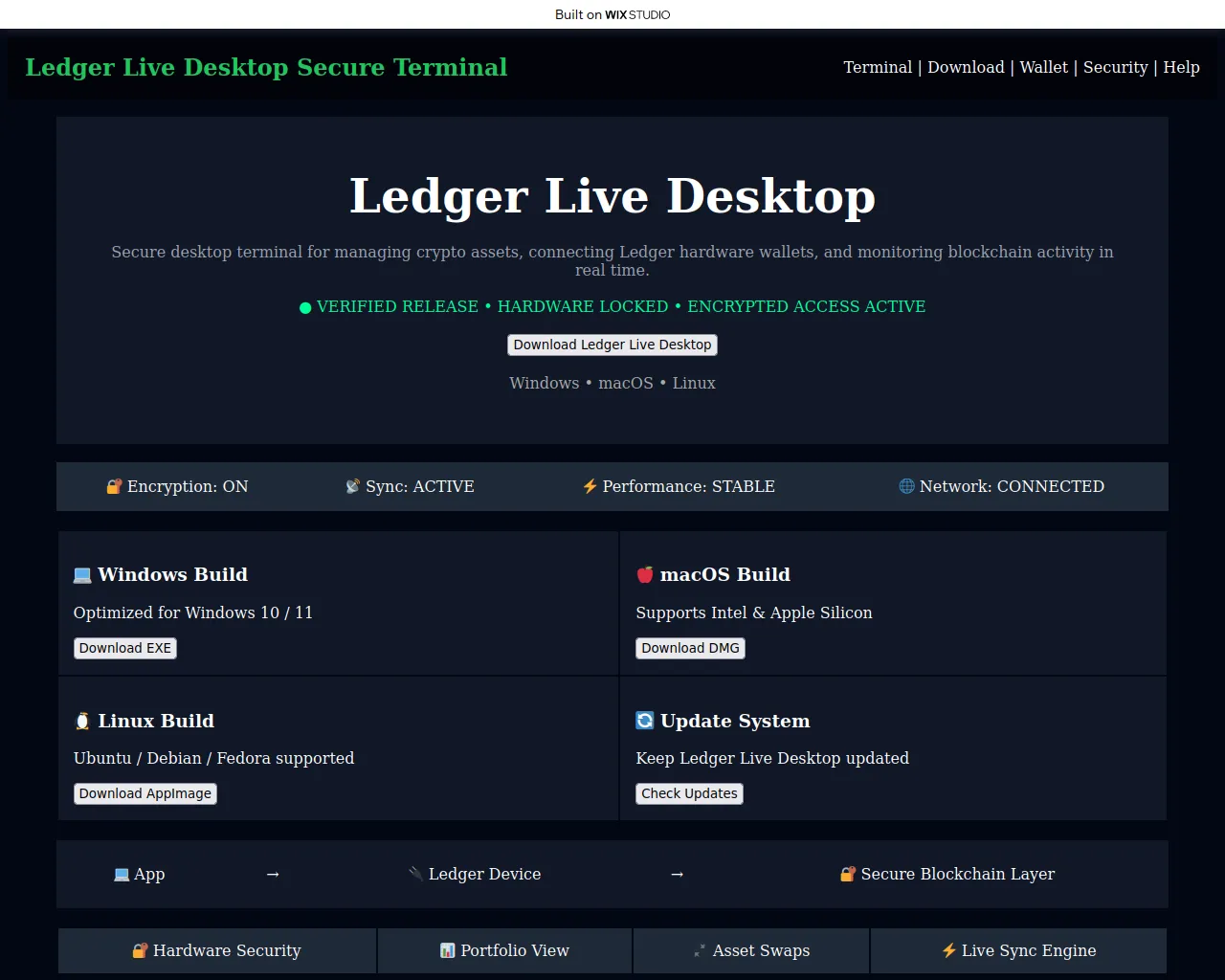The width and height of the screenshot is (1225, 980).
Task: Click the globe icon beside Network: CONNECTED
Action: point(906,486)
